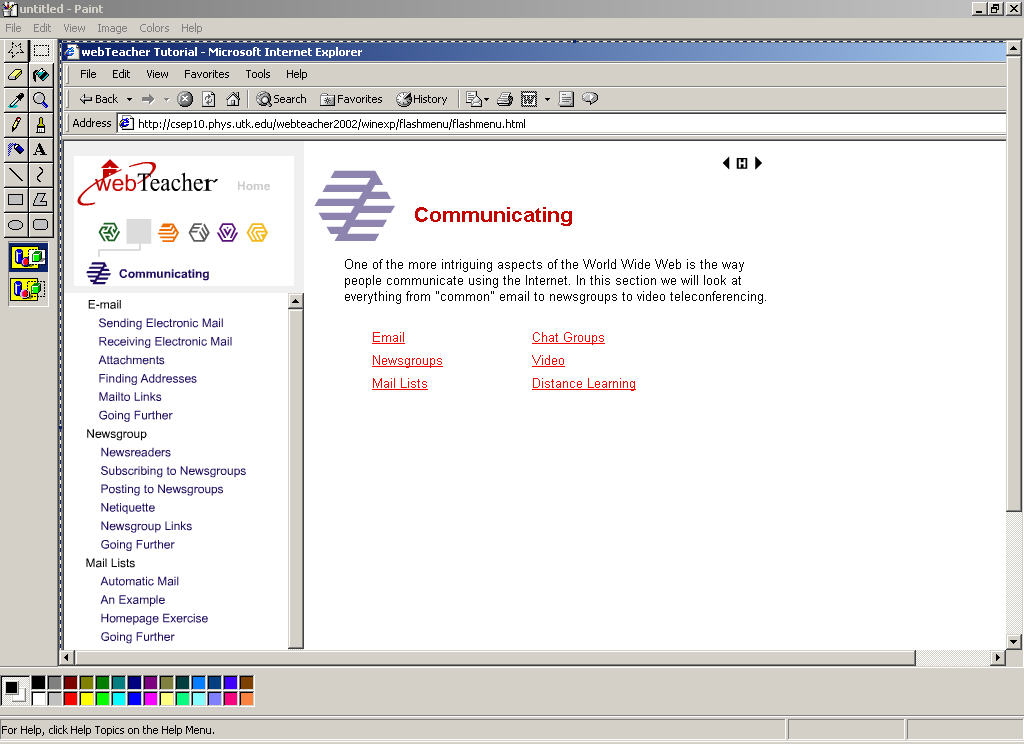Screen dimensions: 1024x744
Task: Activate the Text tool
Action: (40, 150)
